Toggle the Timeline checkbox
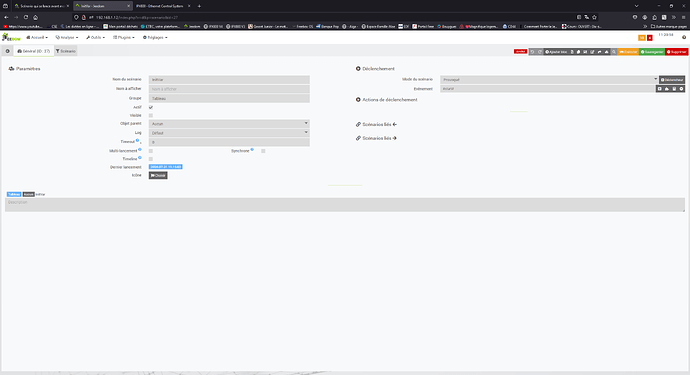This screenshot has height=375, width=690. click(151, 159)
